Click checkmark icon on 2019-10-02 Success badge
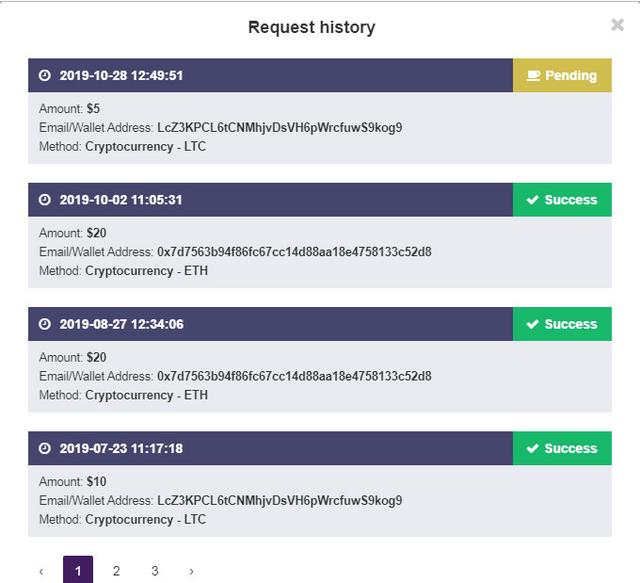Image resolution: width=640 pixels, height=583 pixels. pos(533,200)
